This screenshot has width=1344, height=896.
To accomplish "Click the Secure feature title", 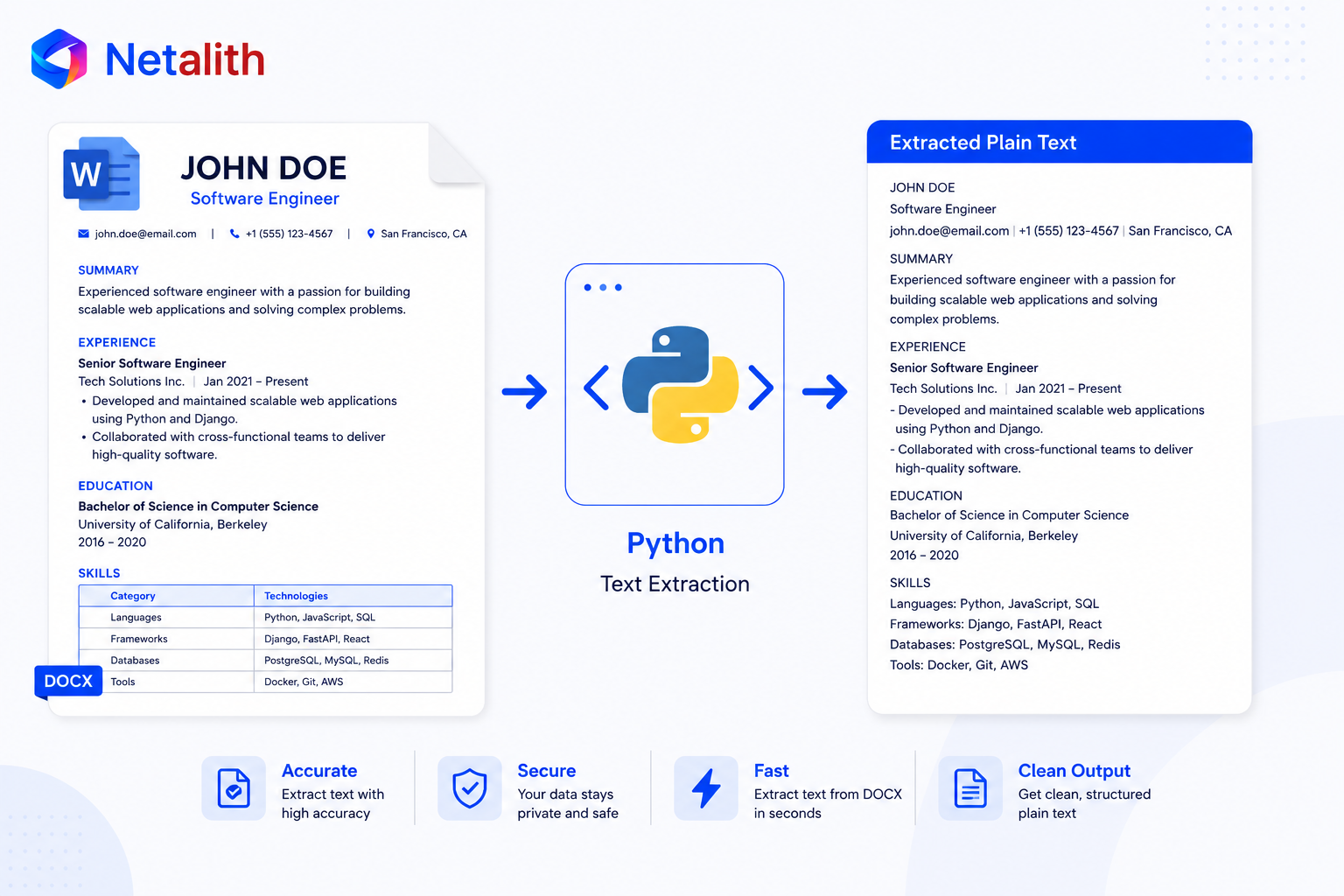I will coord(547,771).
